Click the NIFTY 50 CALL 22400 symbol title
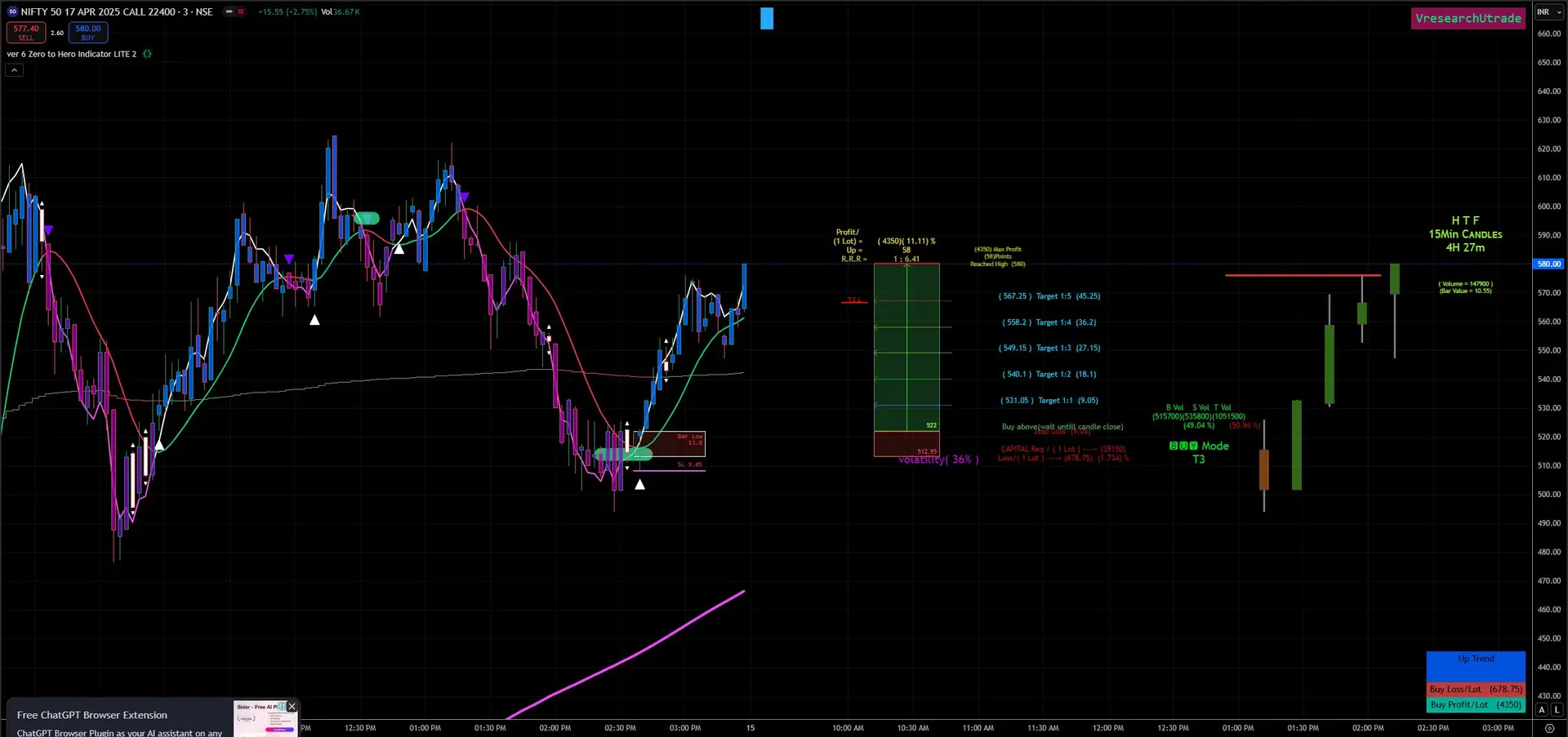1568x737 pixels. tap(116, 12)
